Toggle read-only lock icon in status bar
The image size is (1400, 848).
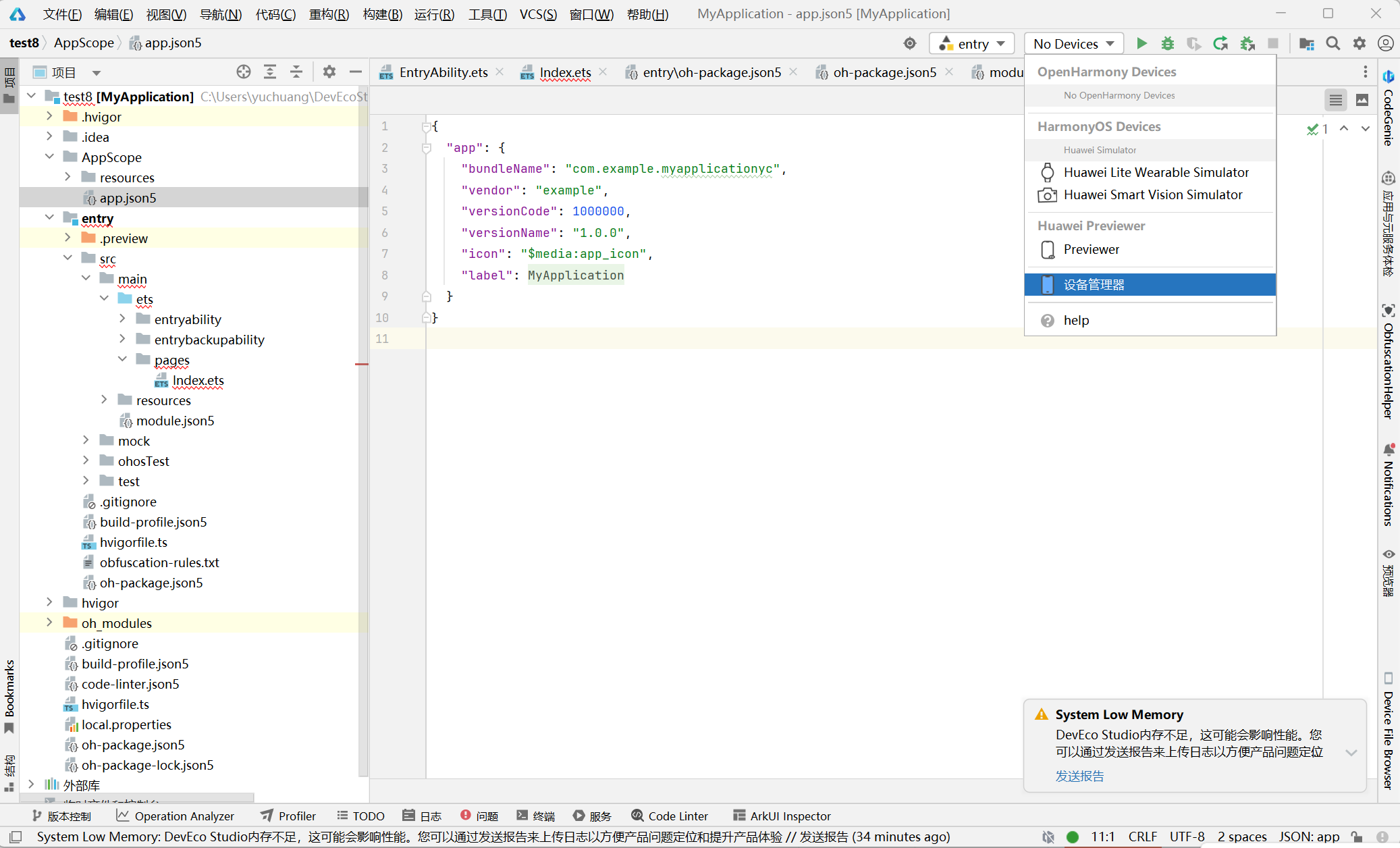[x=1357, y=837]
